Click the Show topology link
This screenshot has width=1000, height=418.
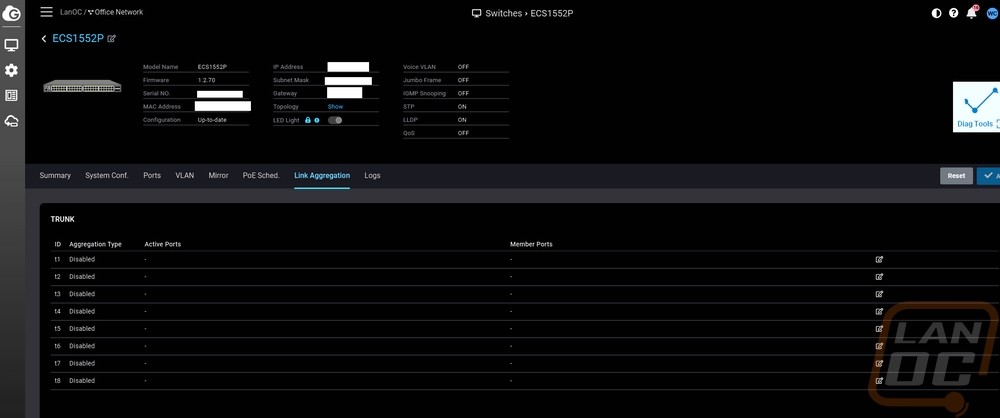[x=335, y=106]
